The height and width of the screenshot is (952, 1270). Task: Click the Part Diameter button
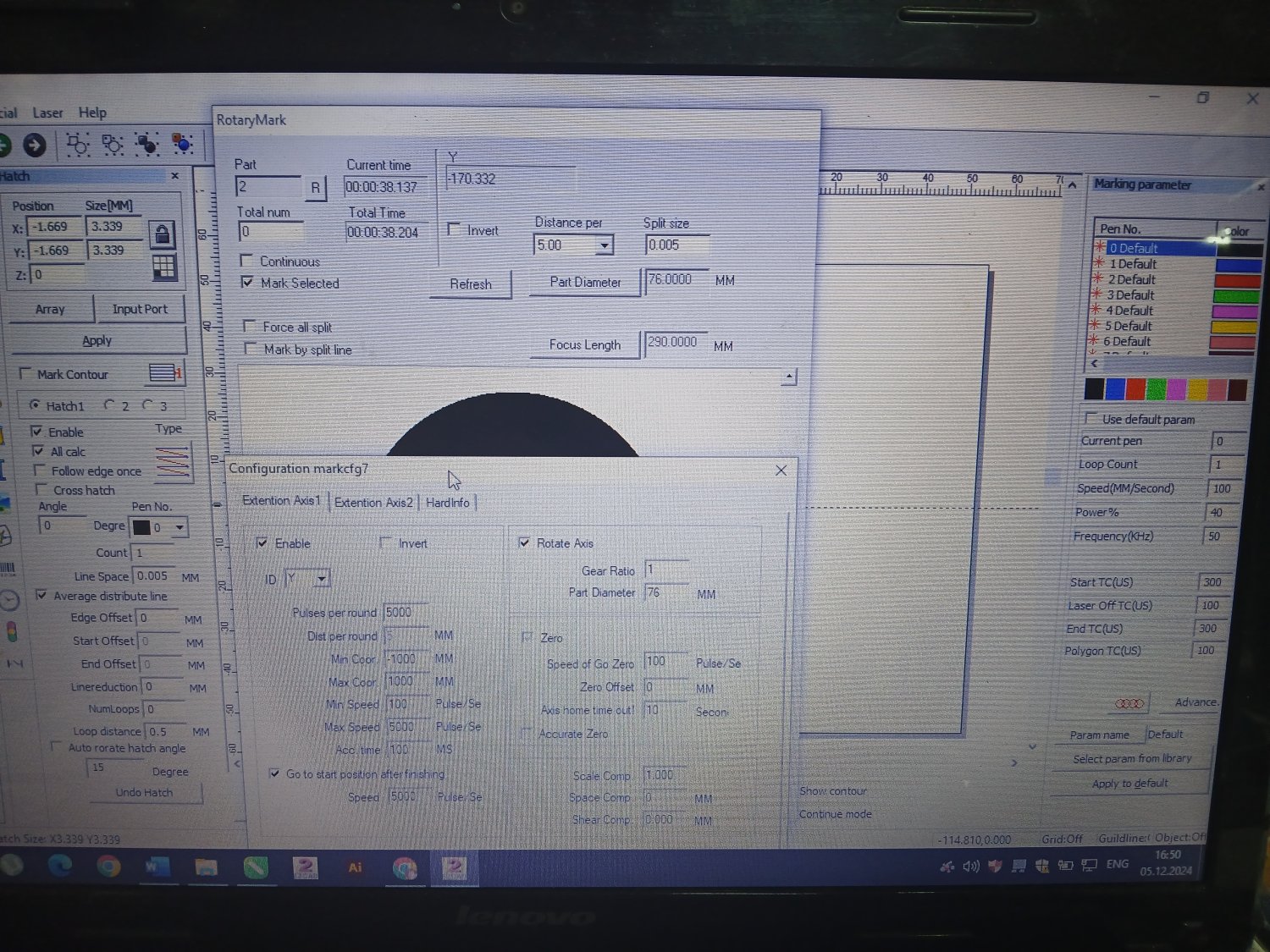coord(584,282)
